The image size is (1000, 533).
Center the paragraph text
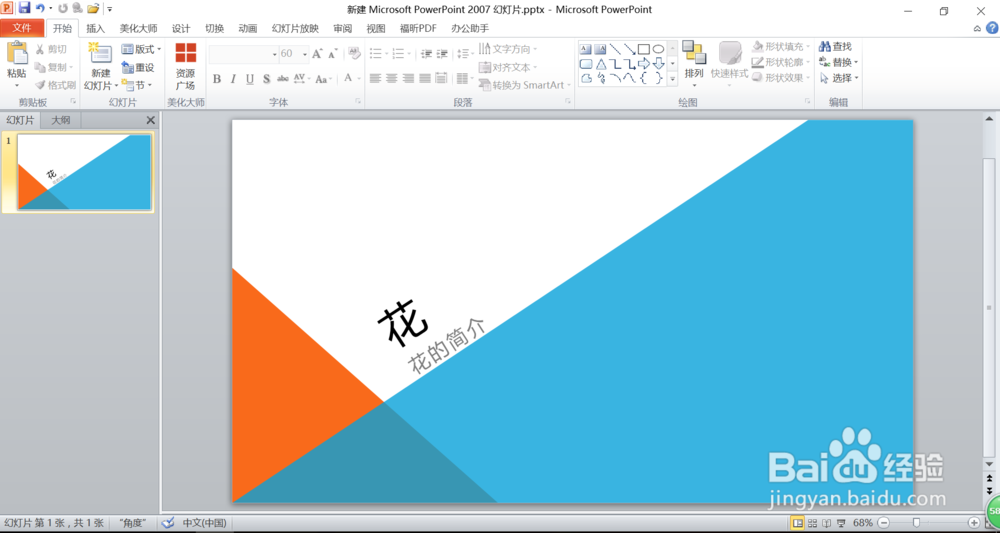(x=392, y=78)
